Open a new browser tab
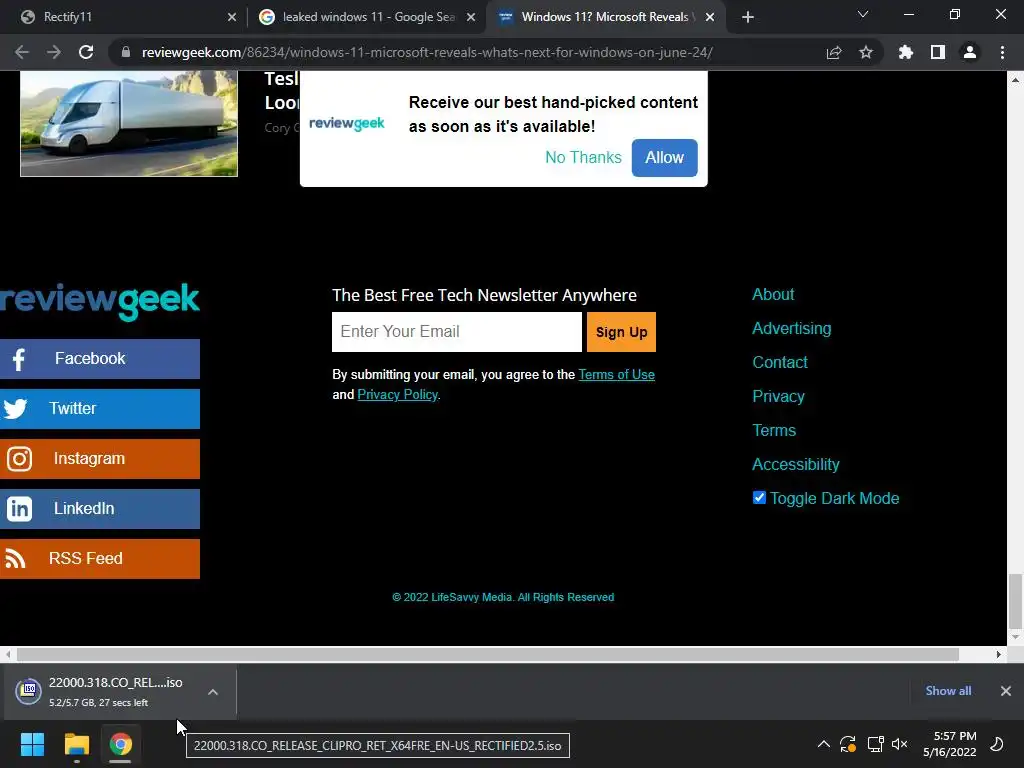Image resolution: width=1024 pixels, height=768 pixels. tap(748, 17)
